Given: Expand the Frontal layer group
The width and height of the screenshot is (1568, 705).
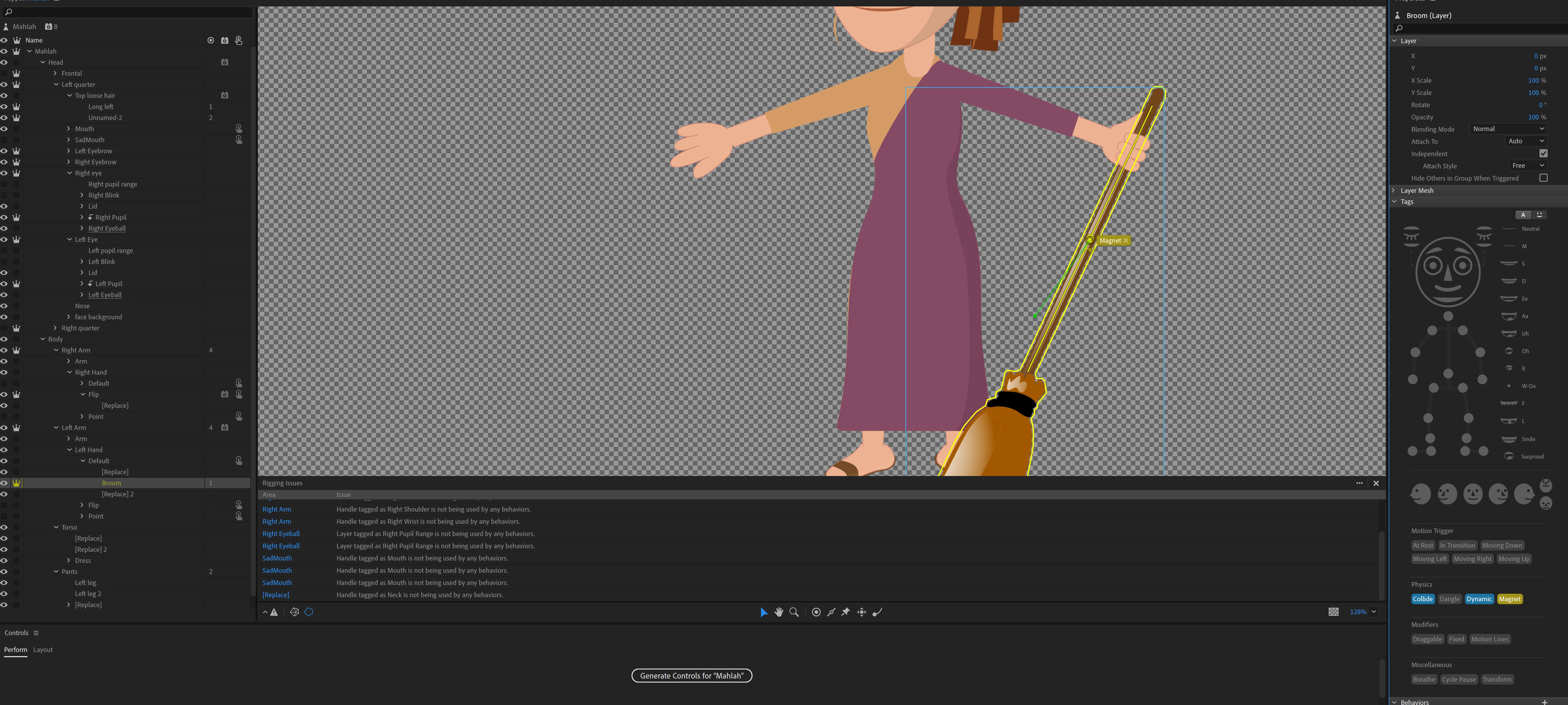Looking at the screenshot, I should (55, 73).
